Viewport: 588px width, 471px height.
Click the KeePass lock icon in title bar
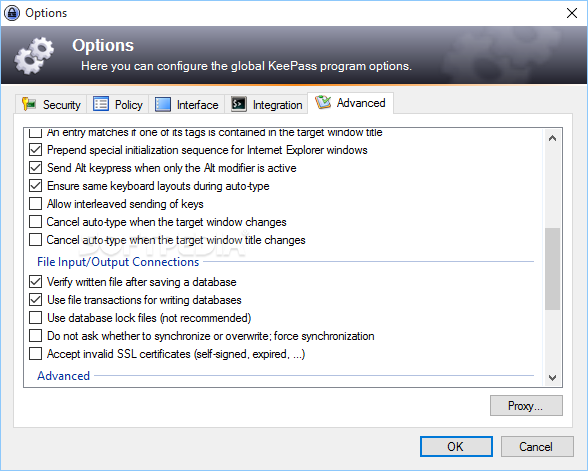(x=12, y=13)
